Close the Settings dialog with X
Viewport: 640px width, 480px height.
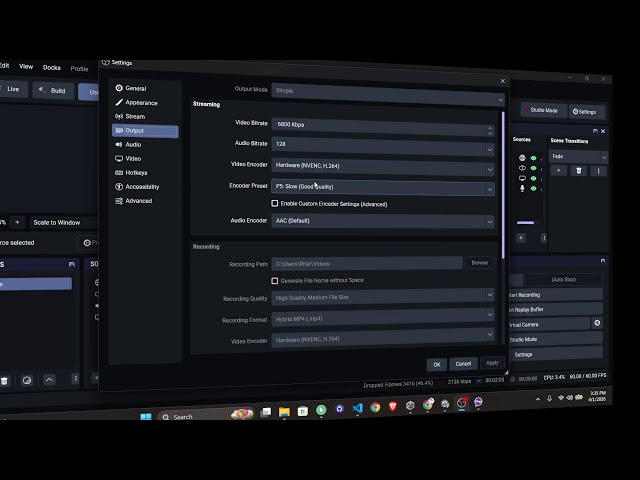[503, 81]
